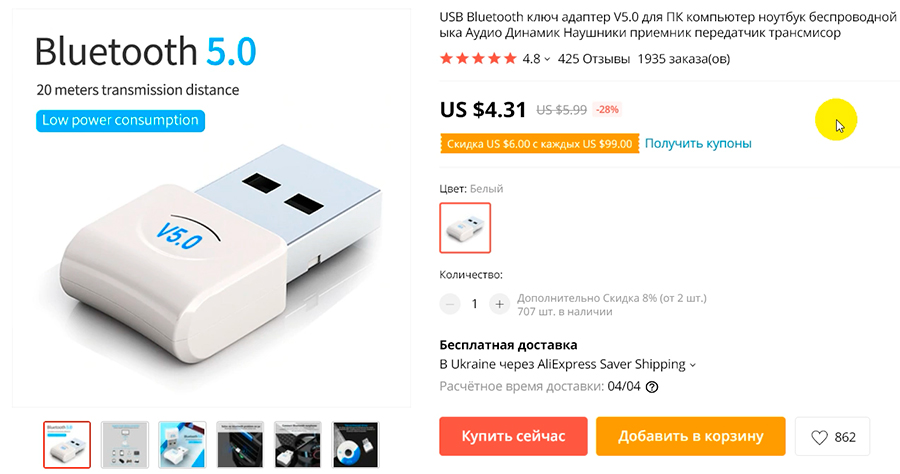900x474 pixels.
Task: Click the heart wishlist icon
Action: point(820,437)
